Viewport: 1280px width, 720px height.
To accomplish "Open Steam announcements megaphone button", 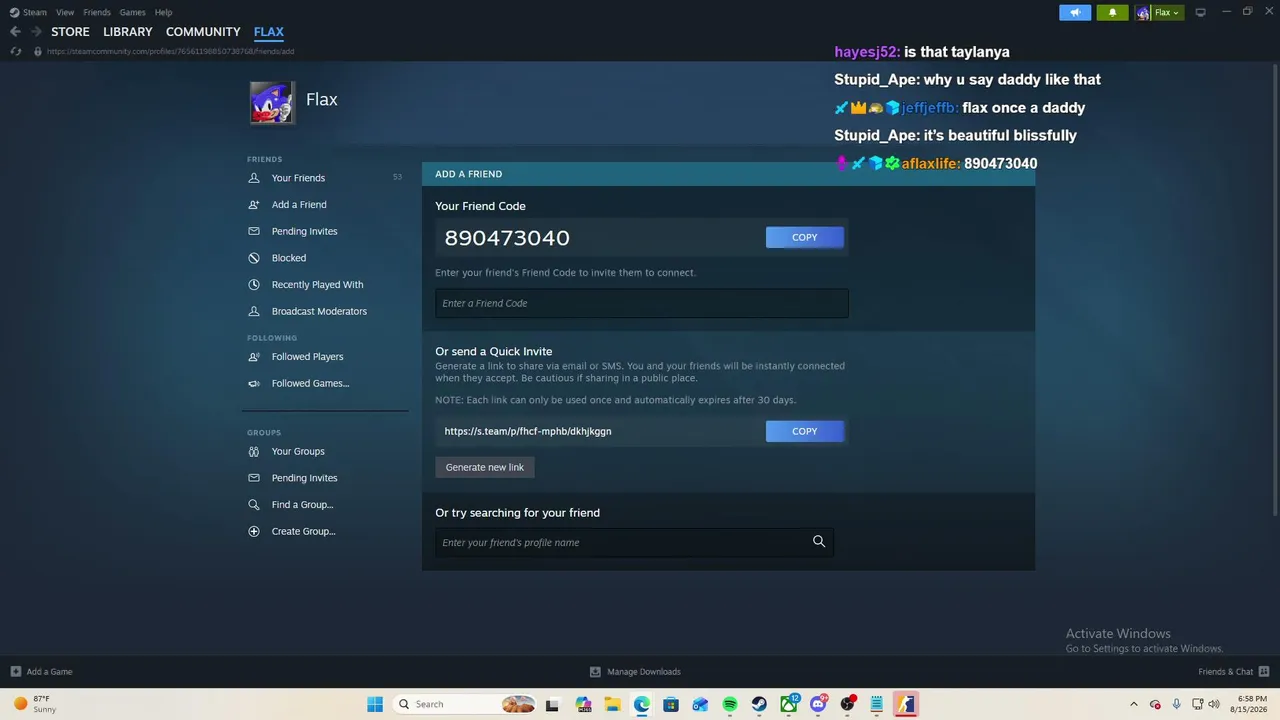I will click(x=1075, y=12).
